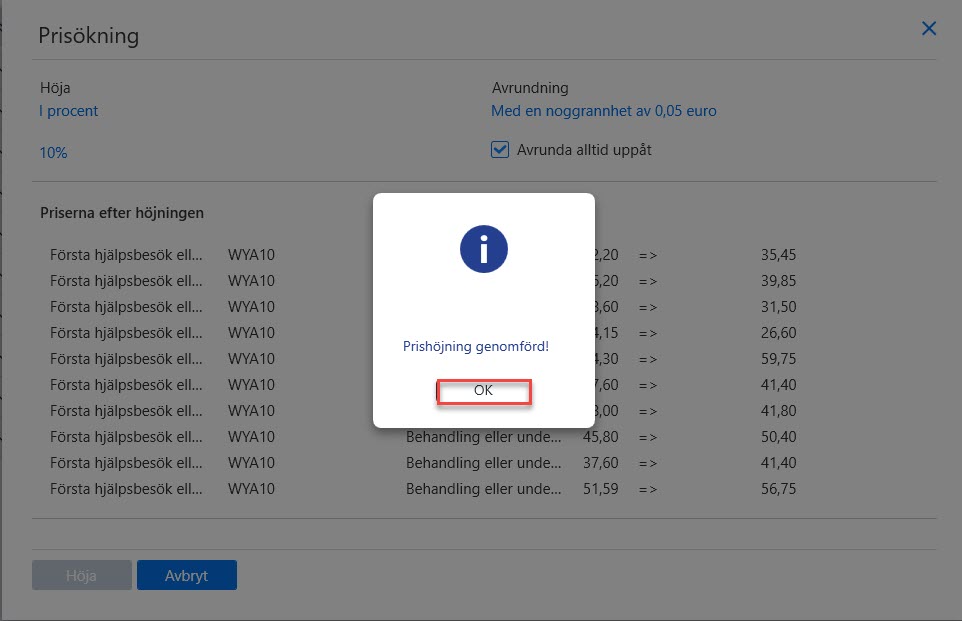962x621 pixels.
Task: Click the greyed-out Höja button
Action: (82, 575)
